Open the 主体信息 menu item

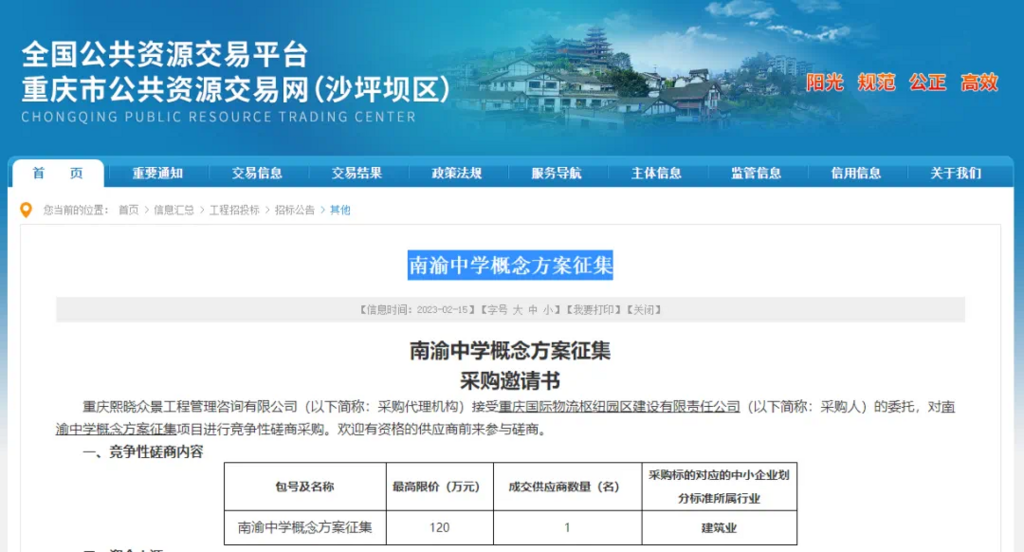[x=656, y=173]
